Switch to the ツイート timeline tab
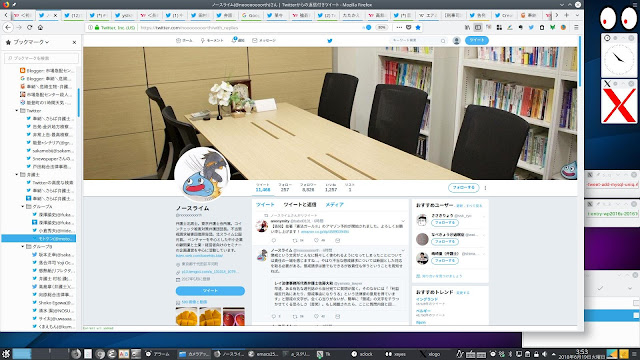Viewport: 640px width, 360px height. (x=265, y=204)
